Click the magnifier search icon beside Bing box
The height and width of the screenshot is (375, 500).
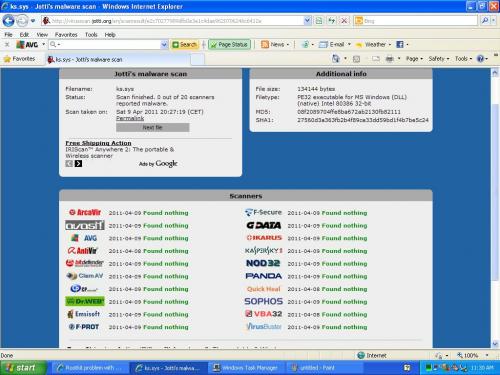click(x=485, y=21)
